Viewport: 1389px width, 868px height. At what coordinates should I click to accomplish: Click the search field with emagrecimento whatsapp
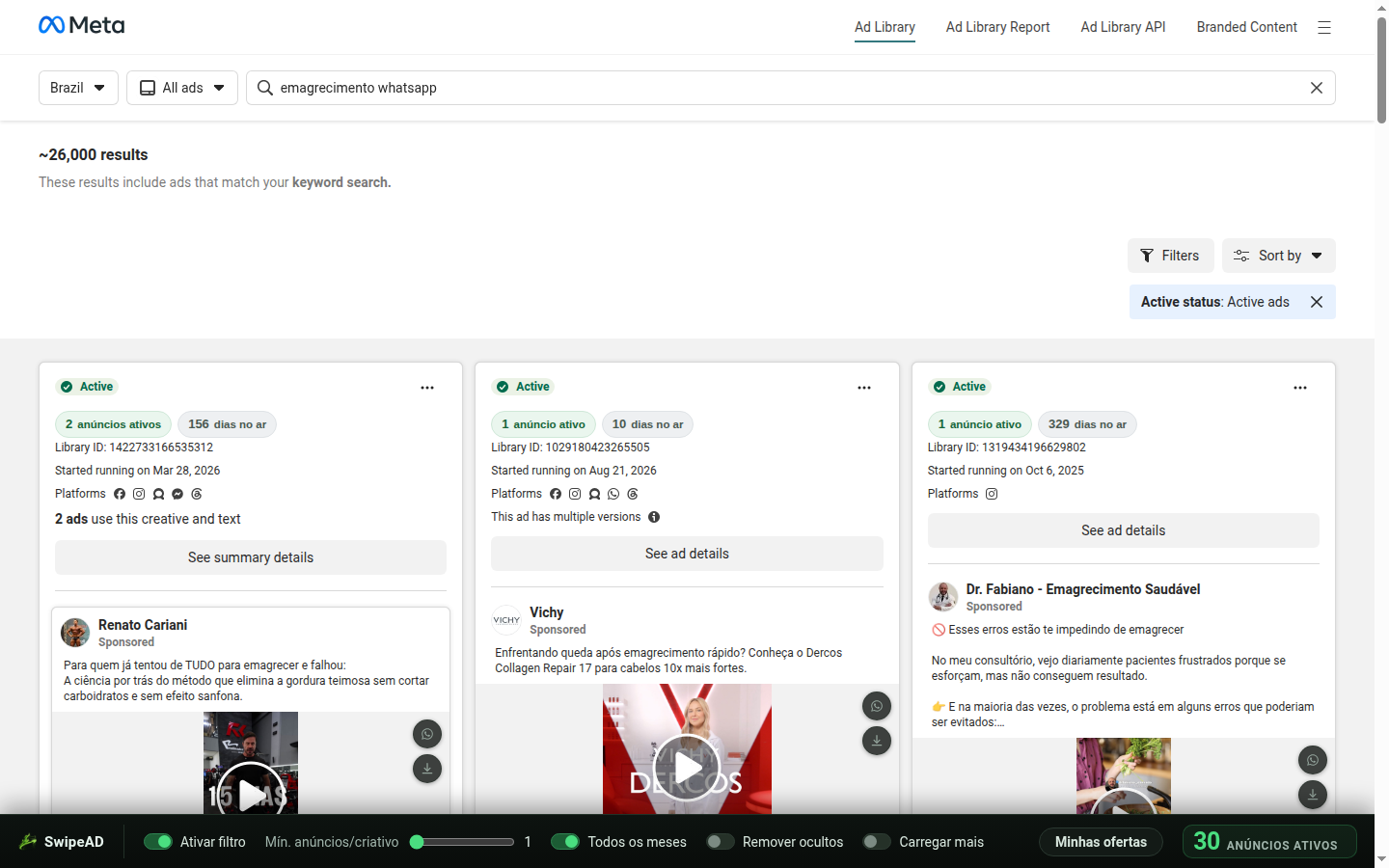pos(791,88)
